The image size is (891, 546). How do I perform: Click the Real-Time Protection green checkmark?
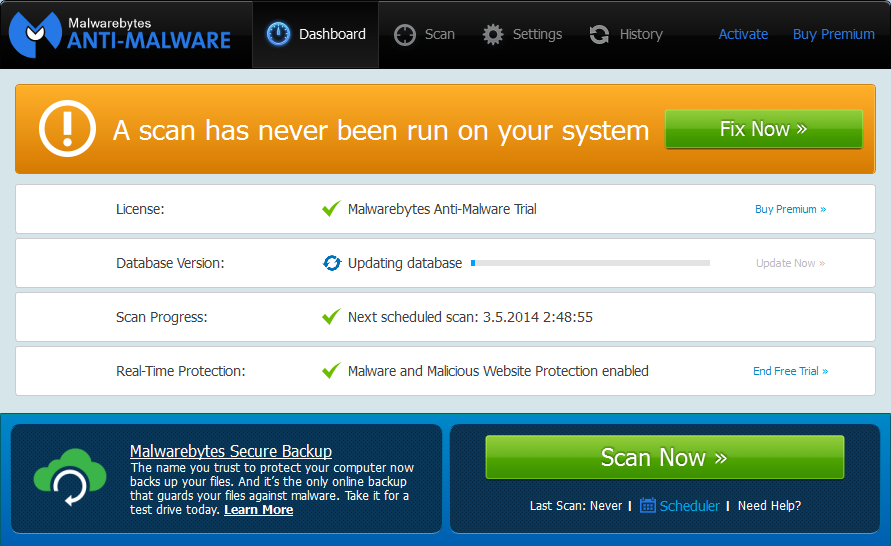click(331, 370)
